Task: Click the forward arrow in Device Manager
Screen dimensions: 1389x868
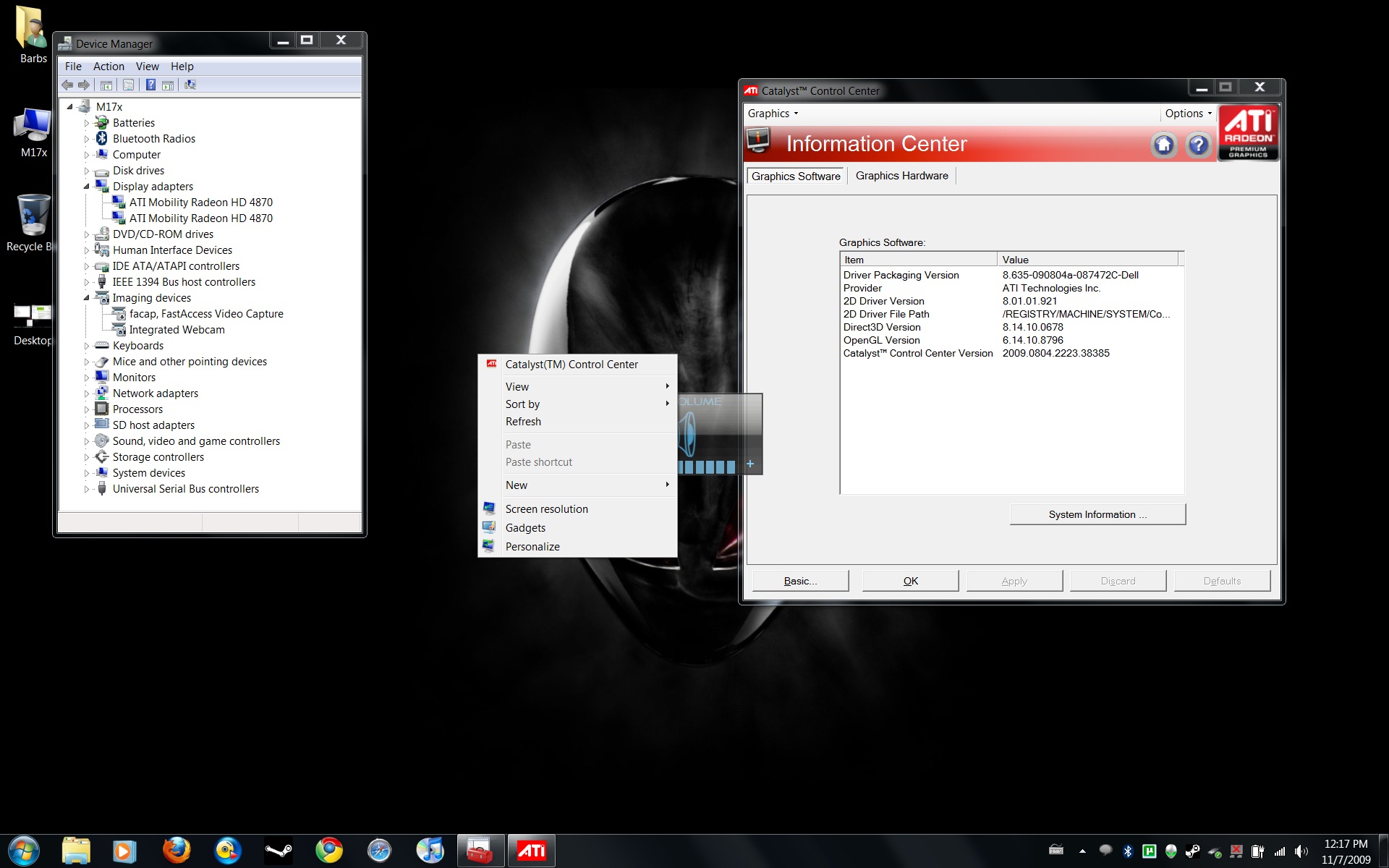Action: 84,85
